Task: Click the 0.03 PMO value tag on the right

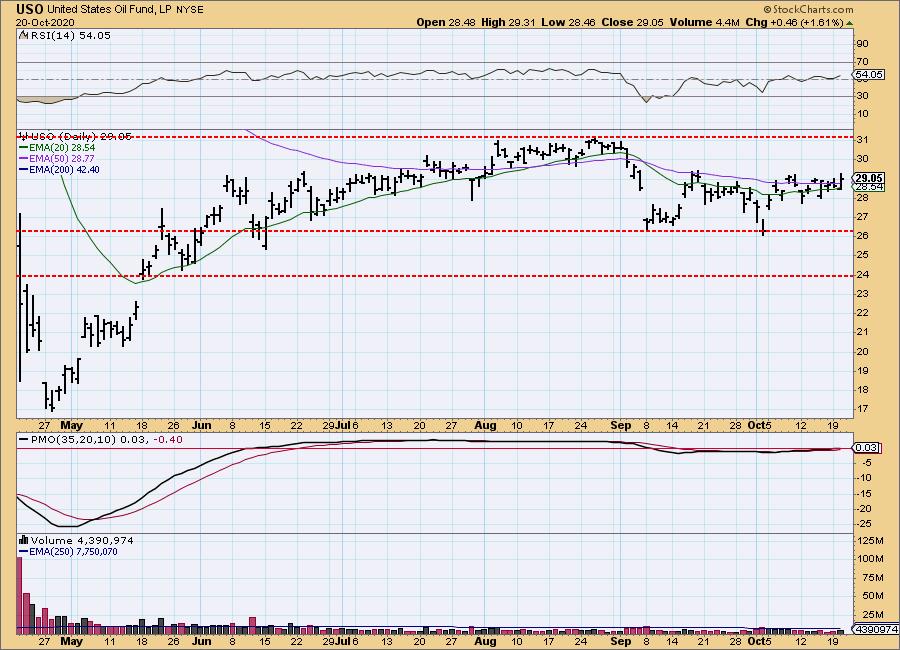Action: point(867,448)
